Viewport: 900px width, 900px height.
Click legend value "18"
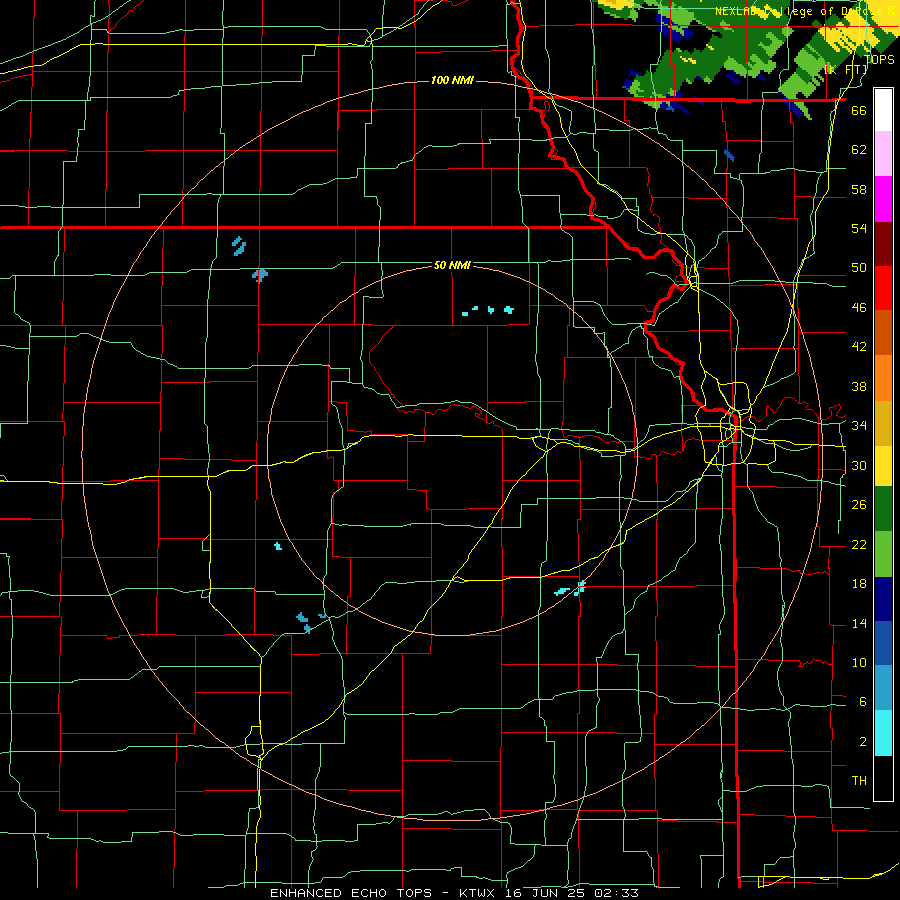[859, 584]
